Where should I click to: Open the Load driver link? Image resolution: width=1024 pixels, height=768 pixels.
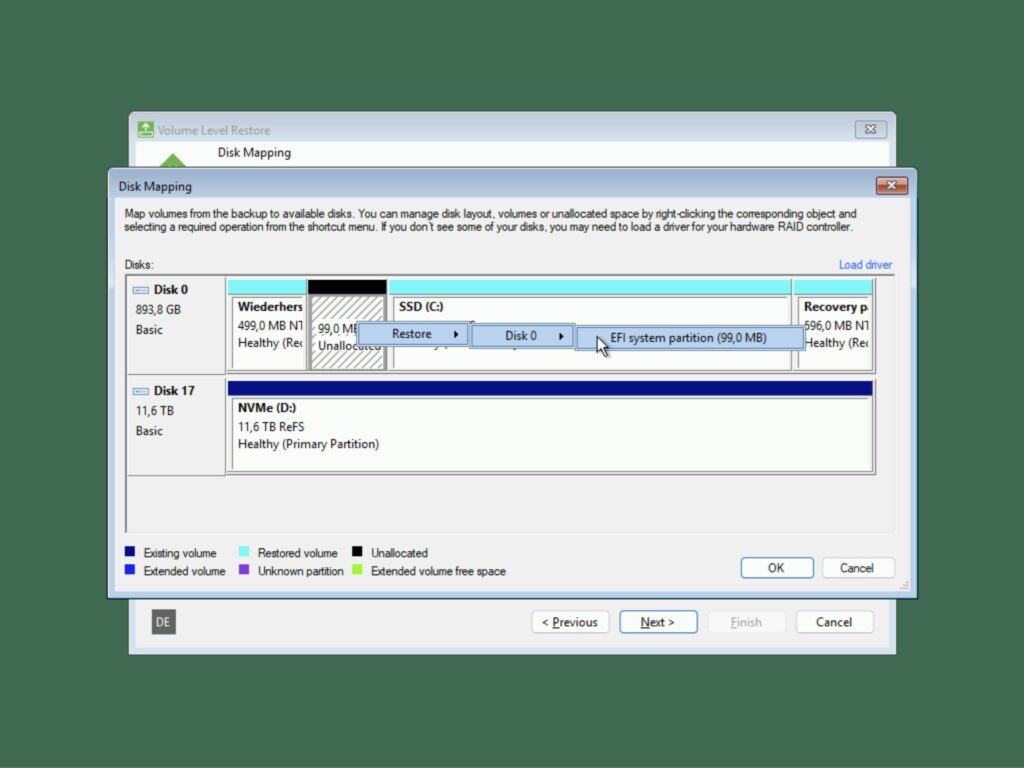864,264
